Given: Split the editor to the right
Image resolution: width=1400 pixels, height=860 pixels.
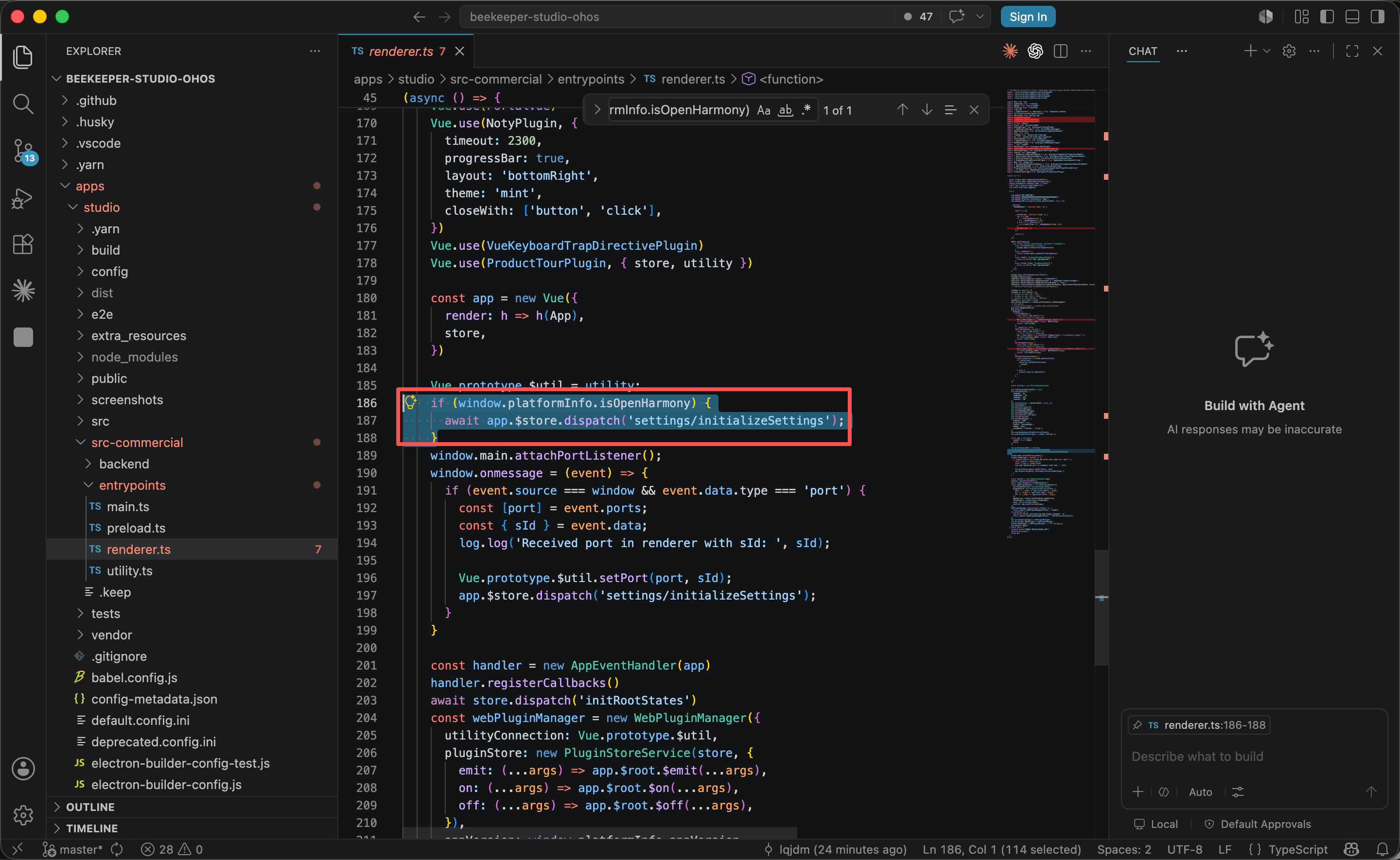Looking at the screenshot, I should [x=1060, y=51].
